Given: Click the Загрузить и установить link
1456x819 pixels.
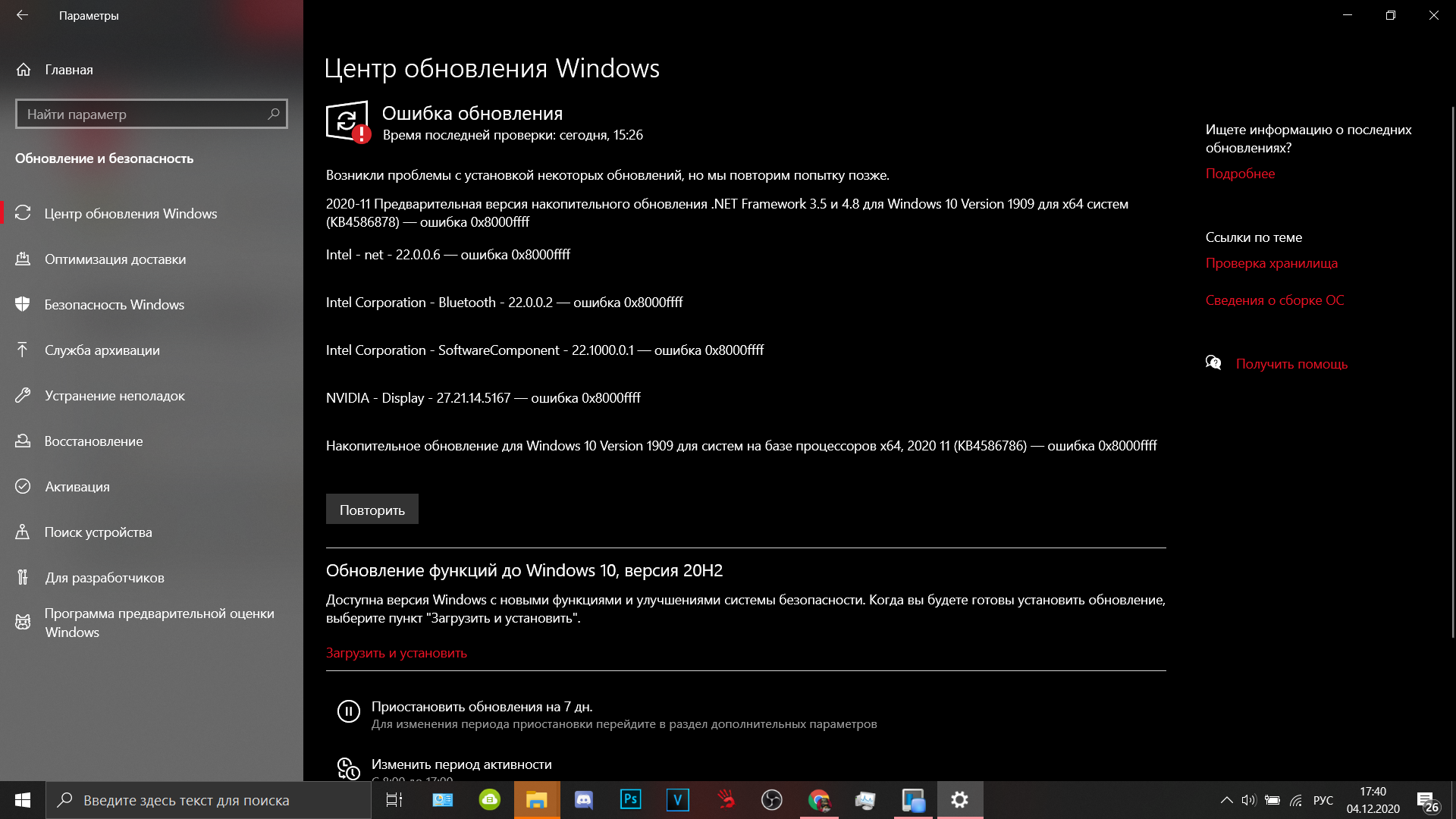Looking at the screenshot, I should (397, 653).
